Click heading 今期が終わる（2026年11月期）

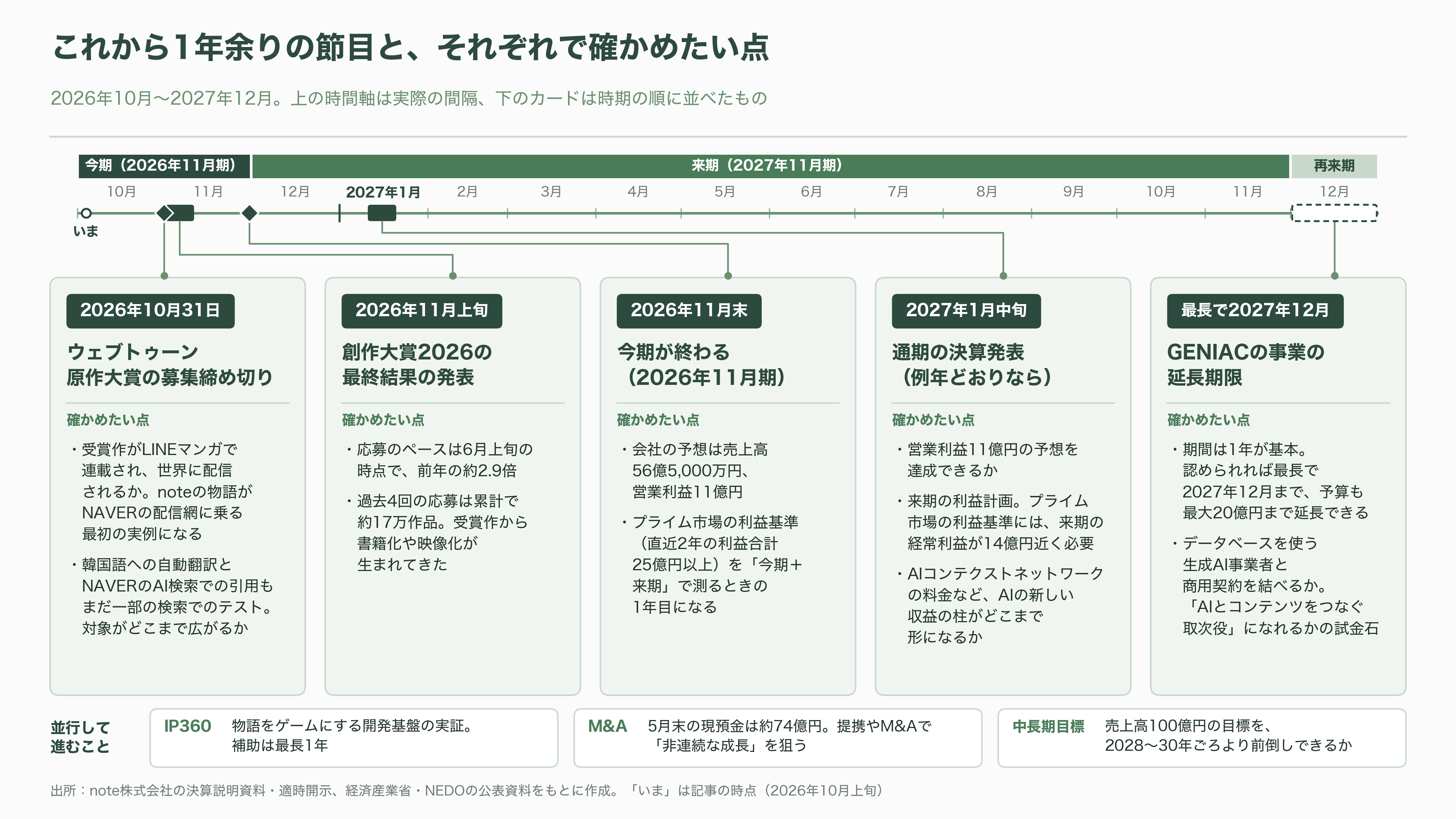(701, 364)
